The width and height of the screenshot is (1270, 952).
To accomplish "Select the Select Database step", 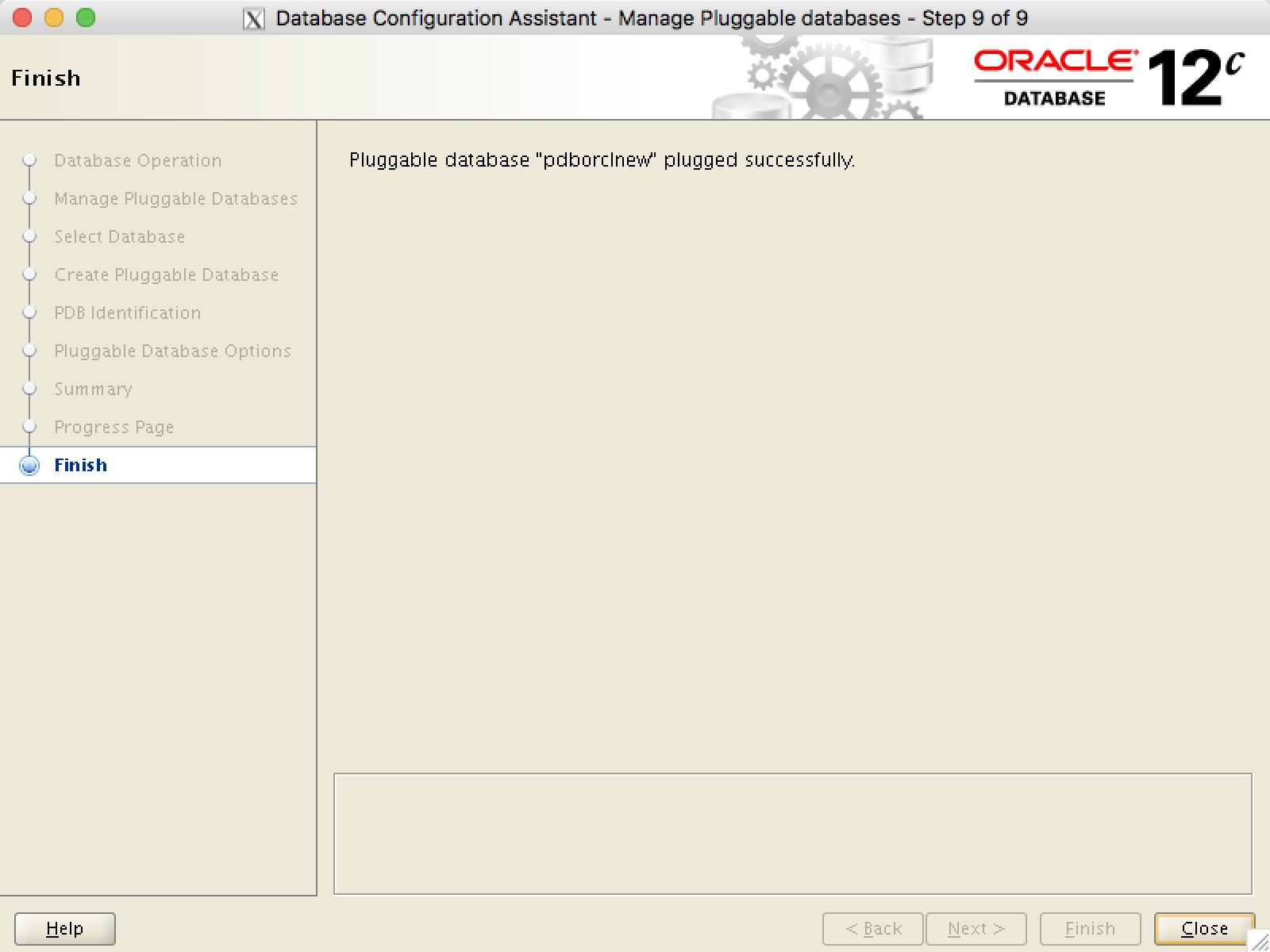I will (x=119, y=236).
